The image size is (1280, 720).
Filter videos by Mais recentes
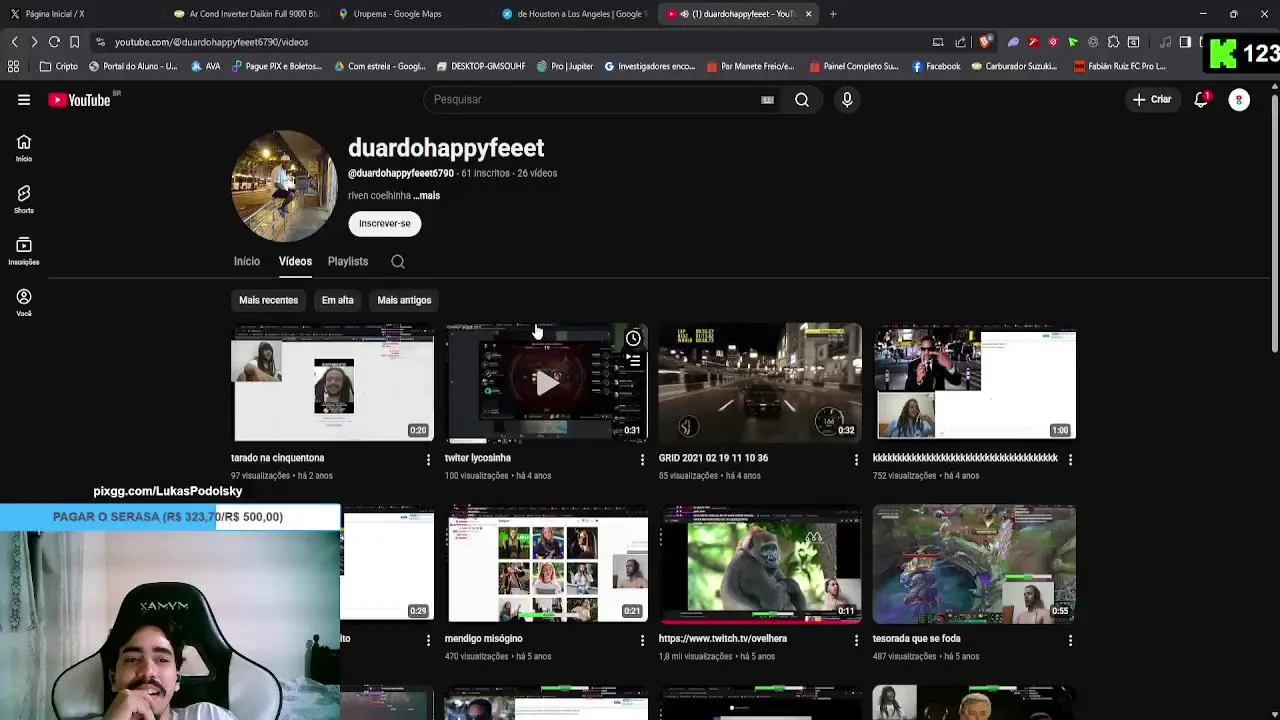click(268, 300)
